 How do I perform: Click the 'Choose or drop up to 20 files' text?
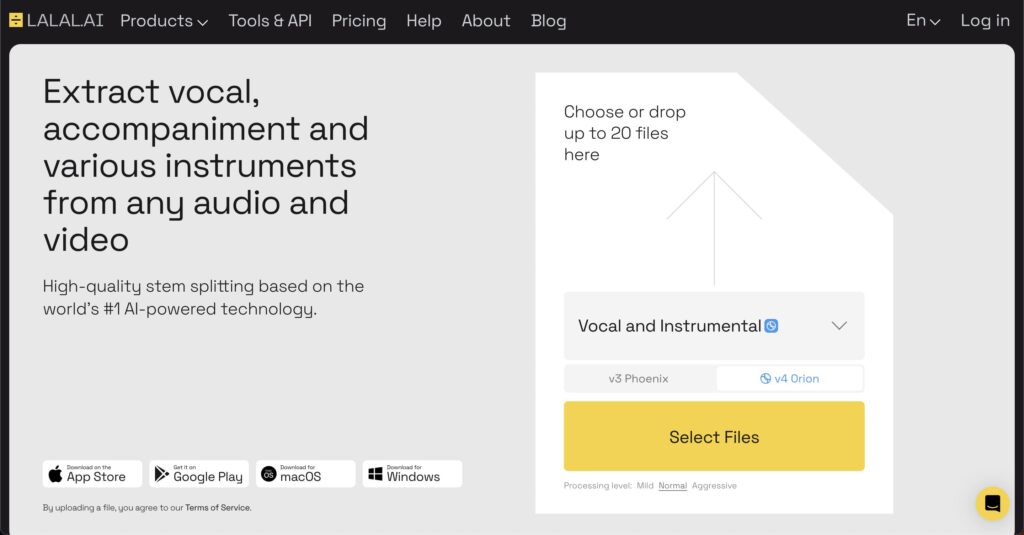click(x=624, y=133)
